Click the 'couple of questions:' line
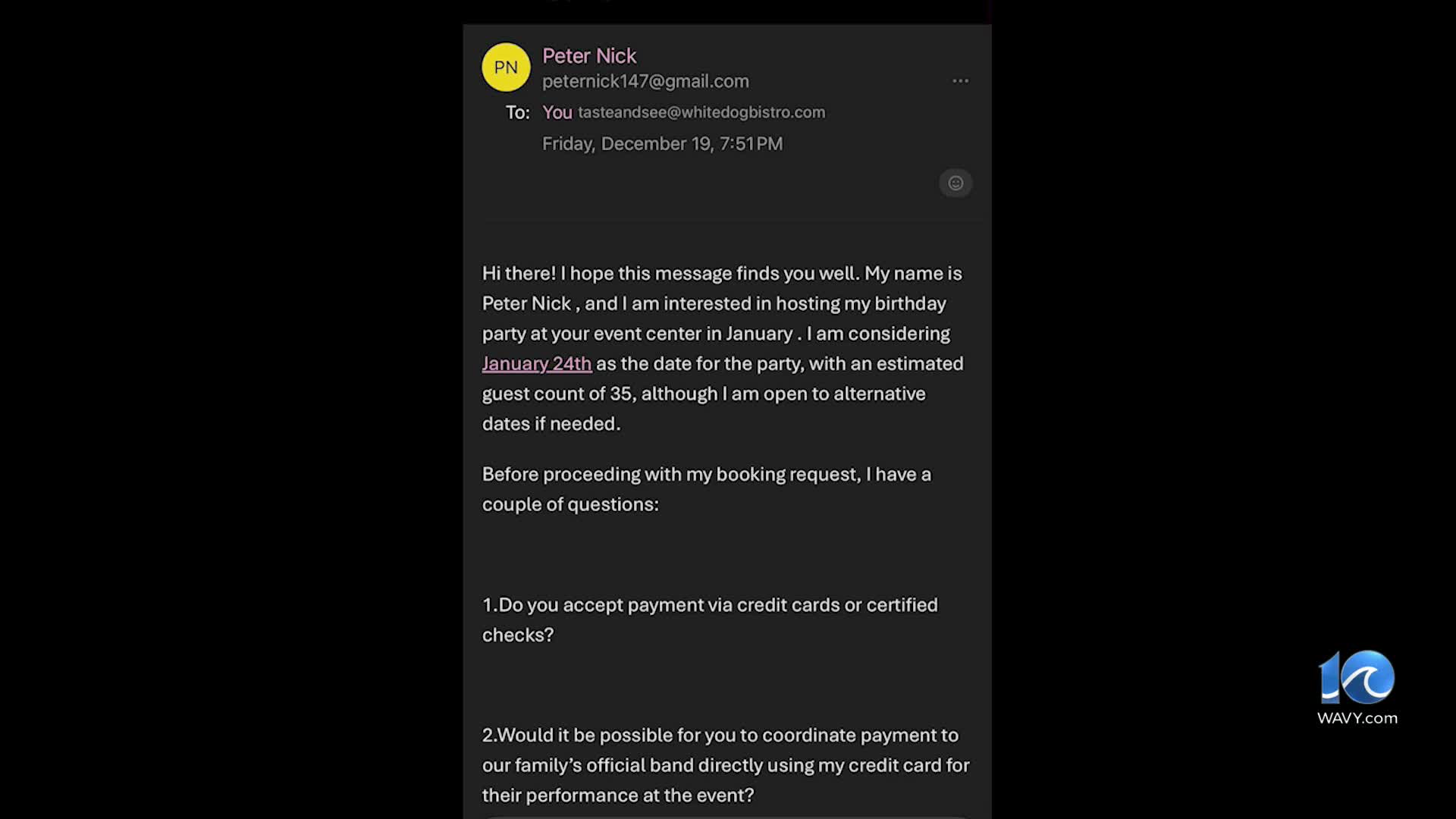 (x=570, y=504)
